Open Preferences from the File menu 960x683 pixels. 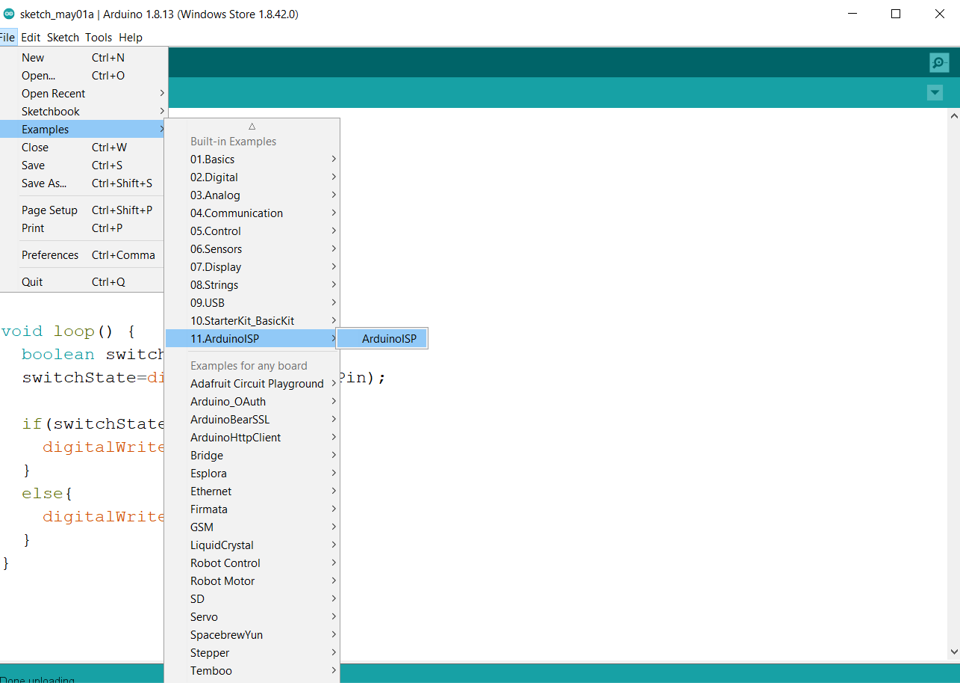pos(84,255)
